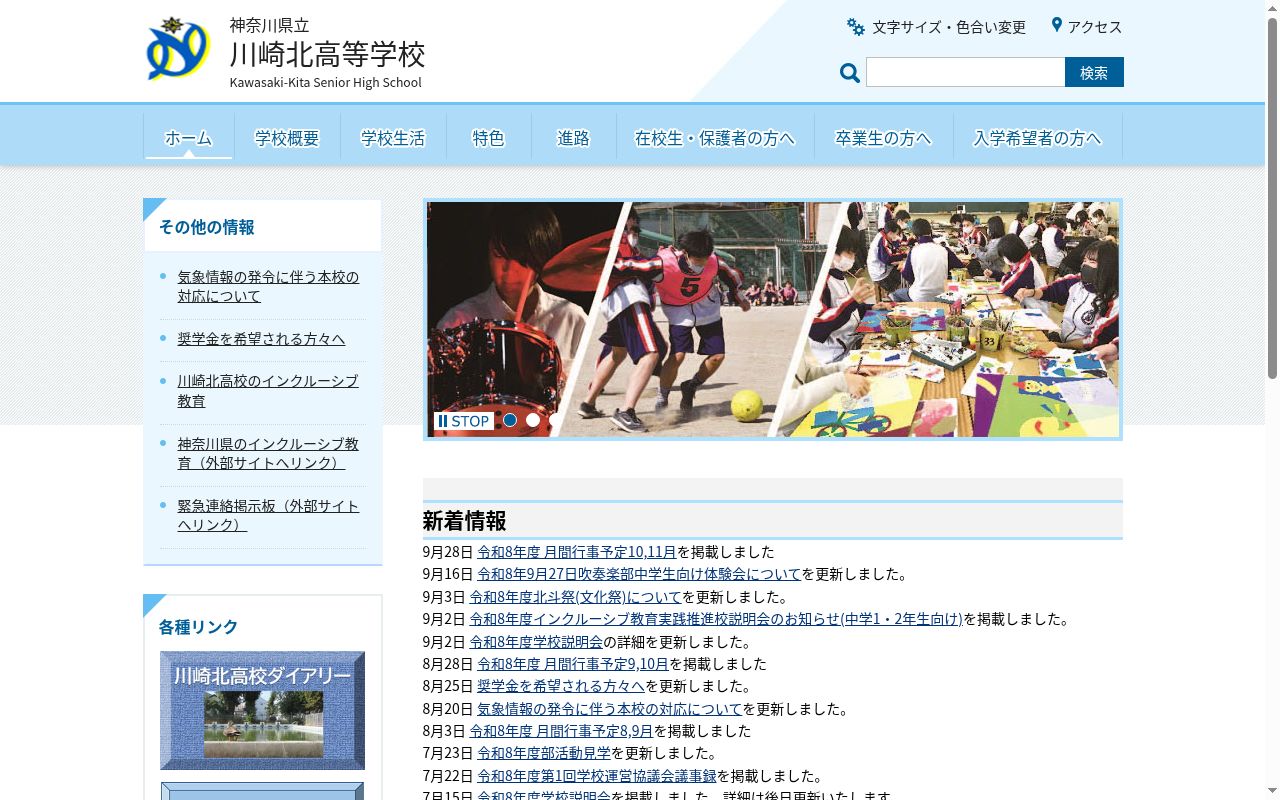1280x800 pixels.
Task: Click the gear icon for 文字サイズ・色合い変更
Action: [x=856, y=27]
